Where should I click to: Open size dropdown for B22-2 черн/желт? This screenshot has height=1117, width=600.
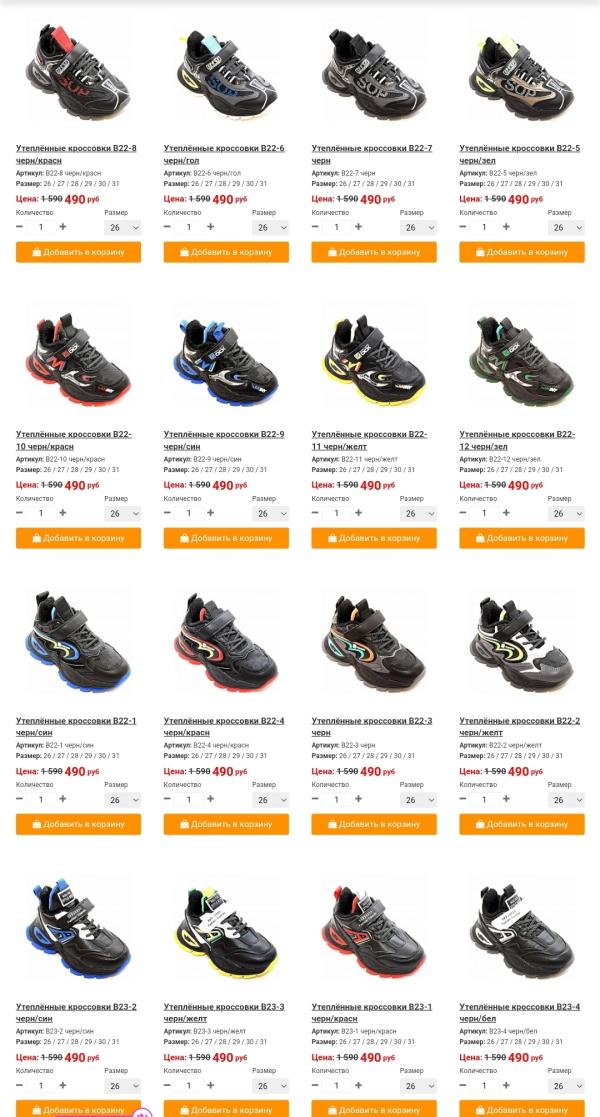pos(567,800)
